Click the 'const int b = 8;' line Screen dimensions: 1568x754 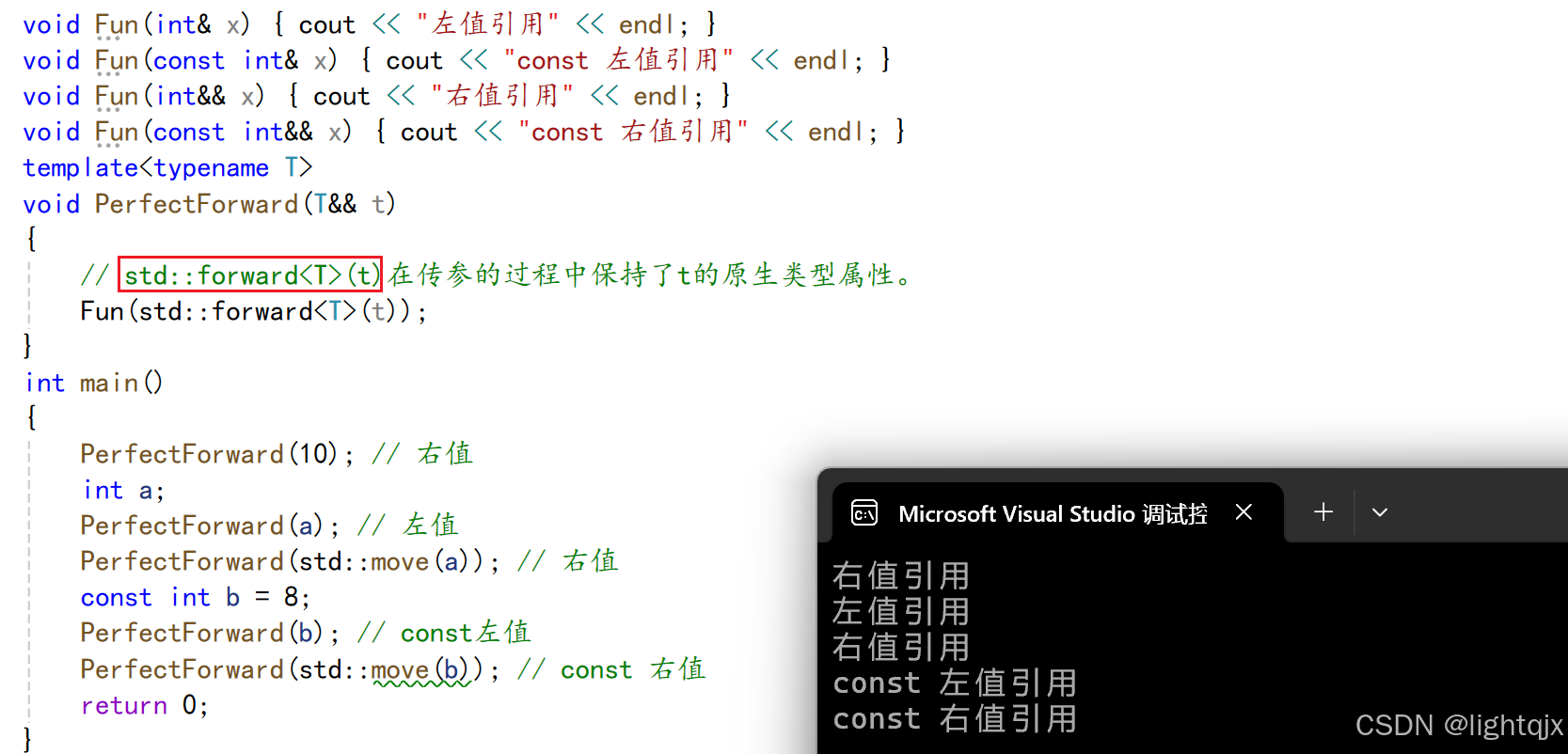[x=195, y=597]
